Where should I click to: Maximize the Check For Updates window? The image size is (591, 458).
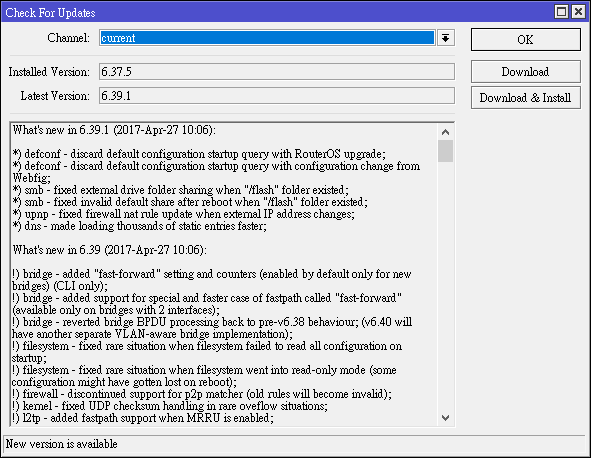click(x=562, y=12)
